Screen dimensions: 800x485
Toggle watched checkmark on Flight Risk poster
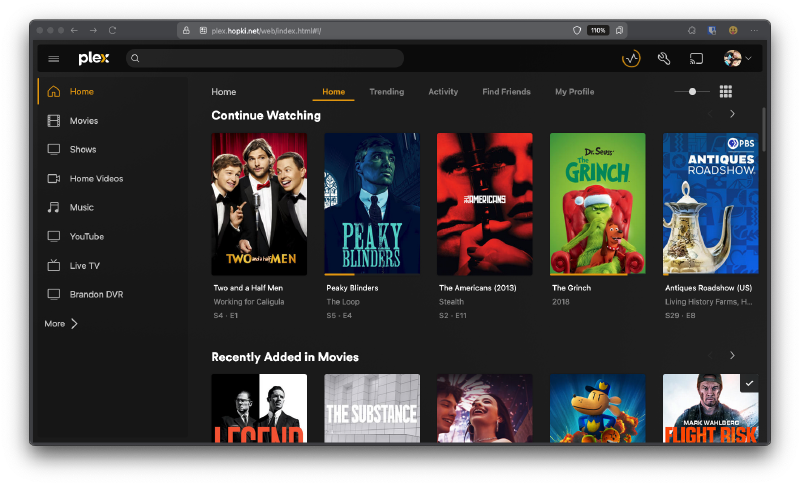pyautogui.click(x=749, y=383)
